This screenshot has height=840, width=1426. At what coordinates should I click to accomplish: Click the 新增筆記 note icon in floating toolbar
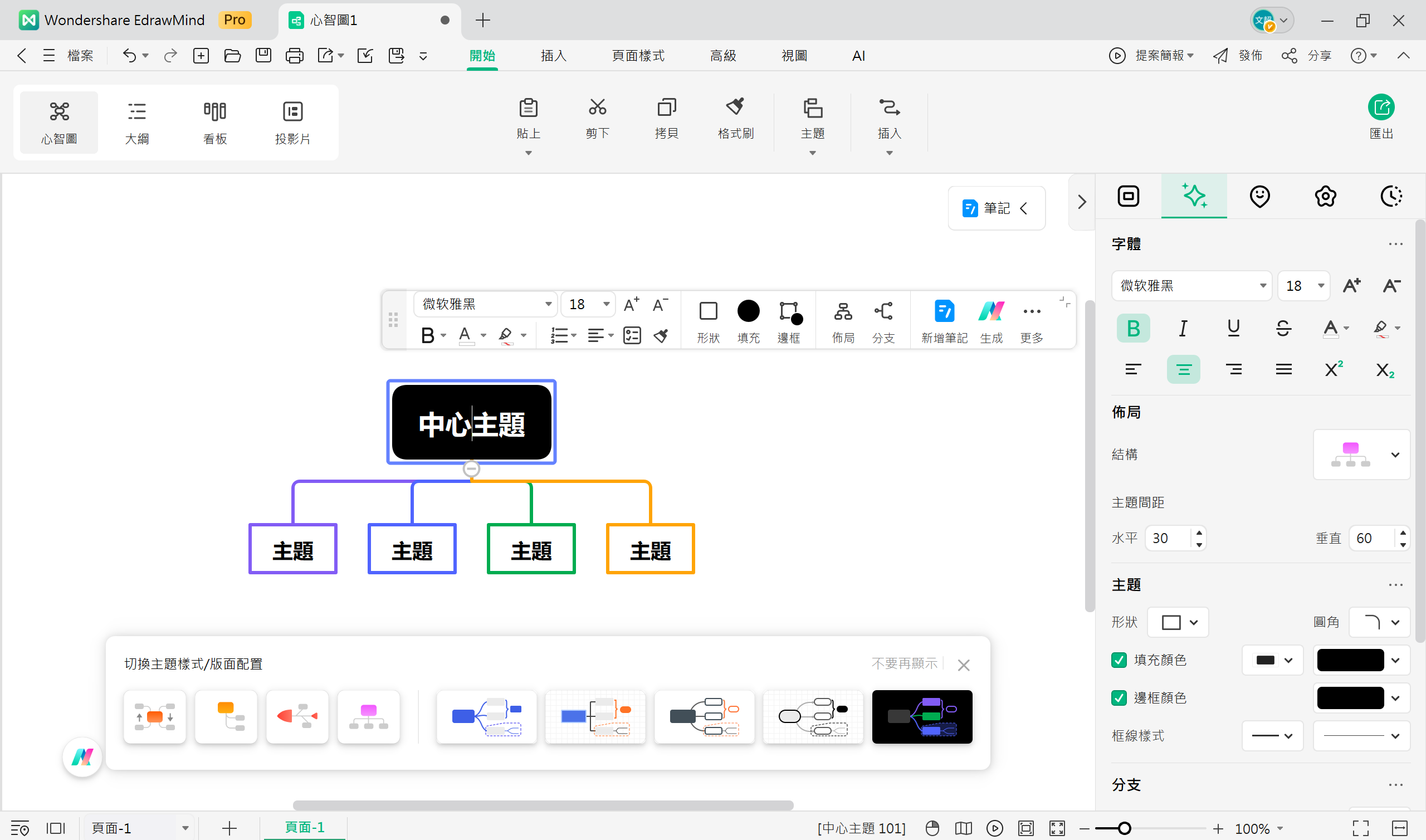click(x=944, y=320)
